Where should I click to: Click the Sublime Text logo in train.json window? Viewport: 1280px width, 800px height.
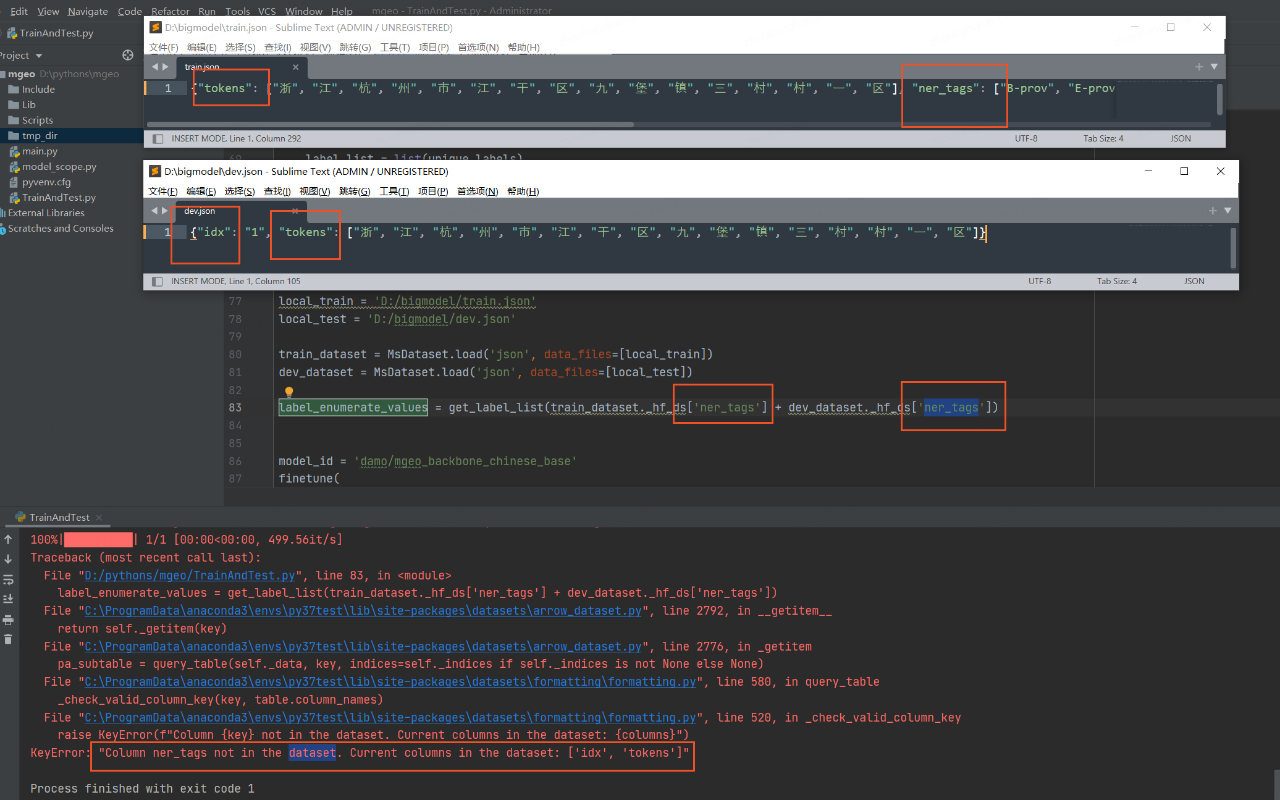155,28
